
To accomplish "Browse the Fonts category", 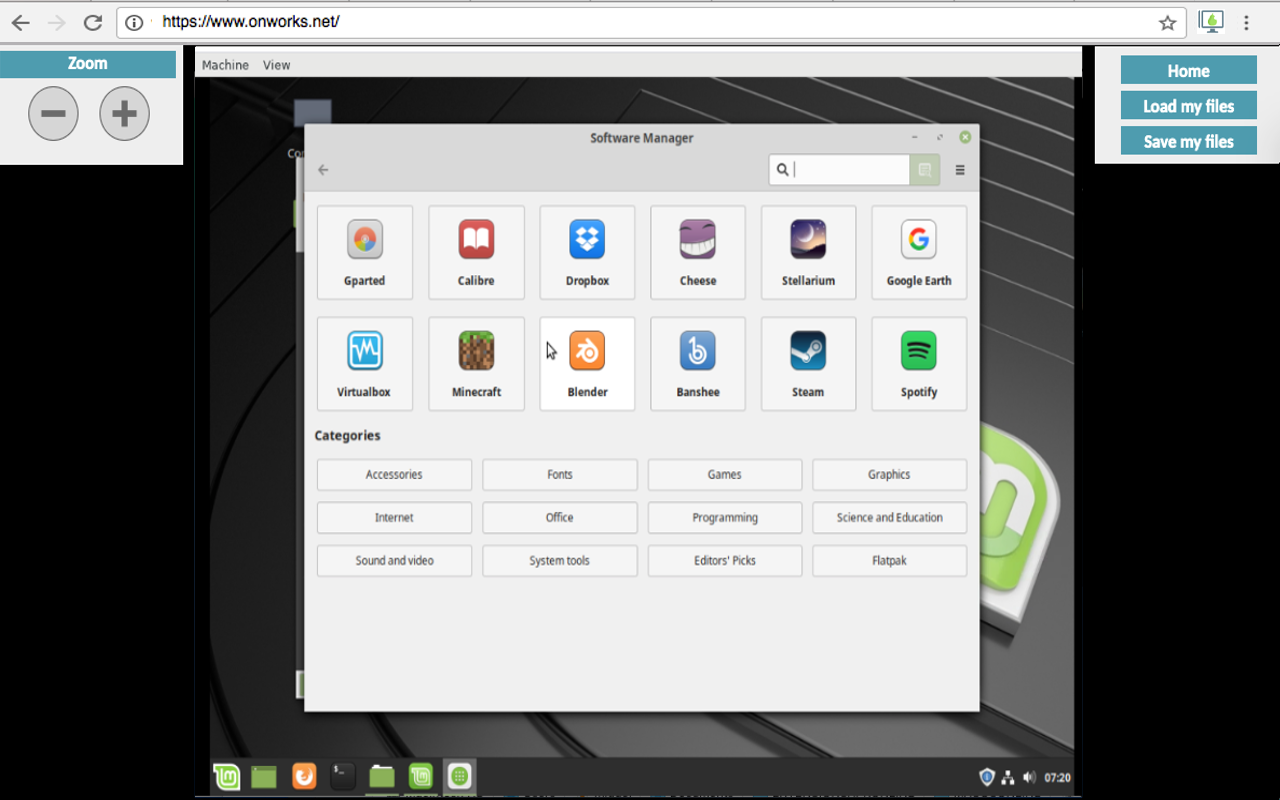I will click(560, 475).
